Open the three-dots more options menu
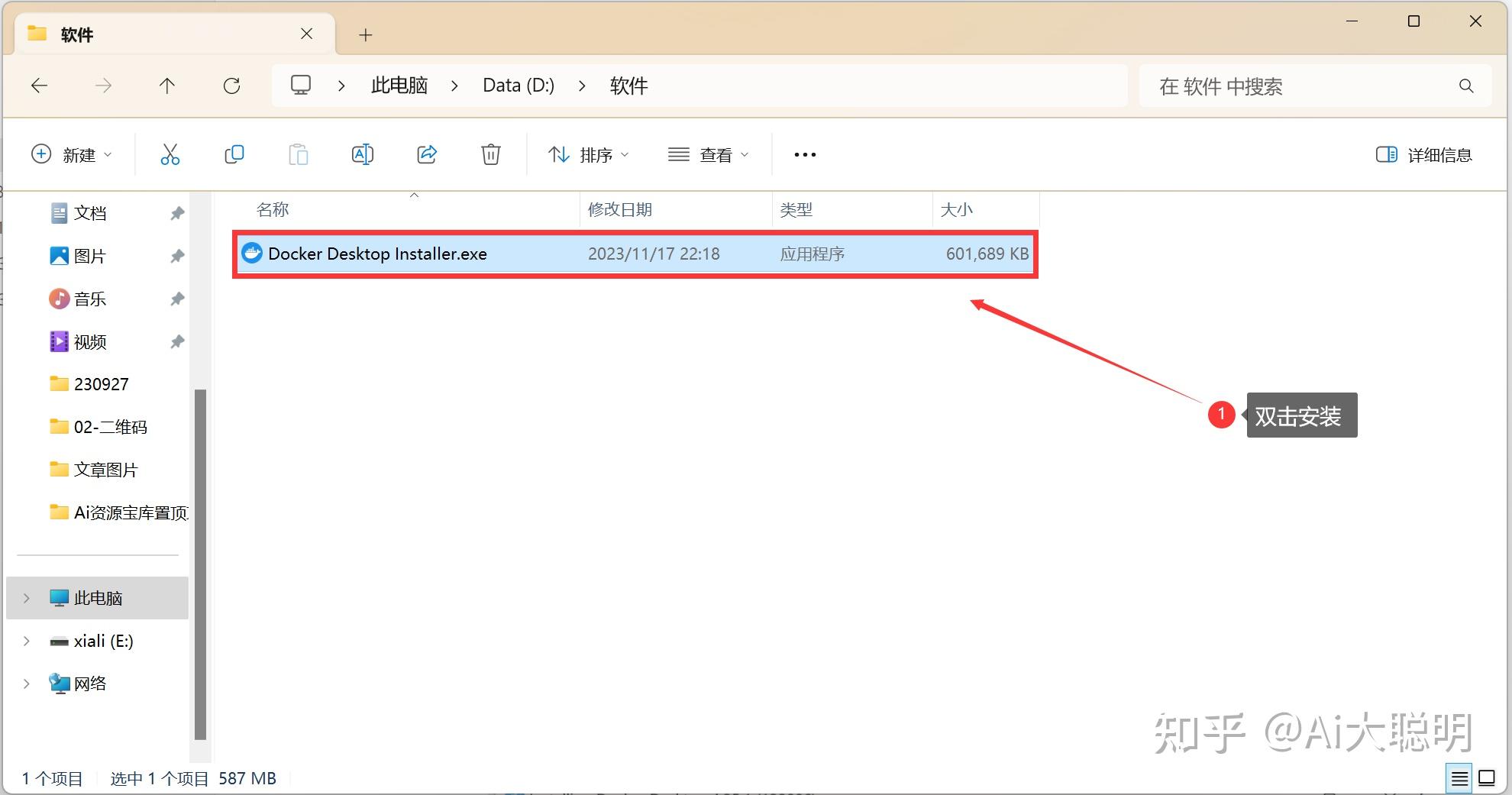 (805, 154)
